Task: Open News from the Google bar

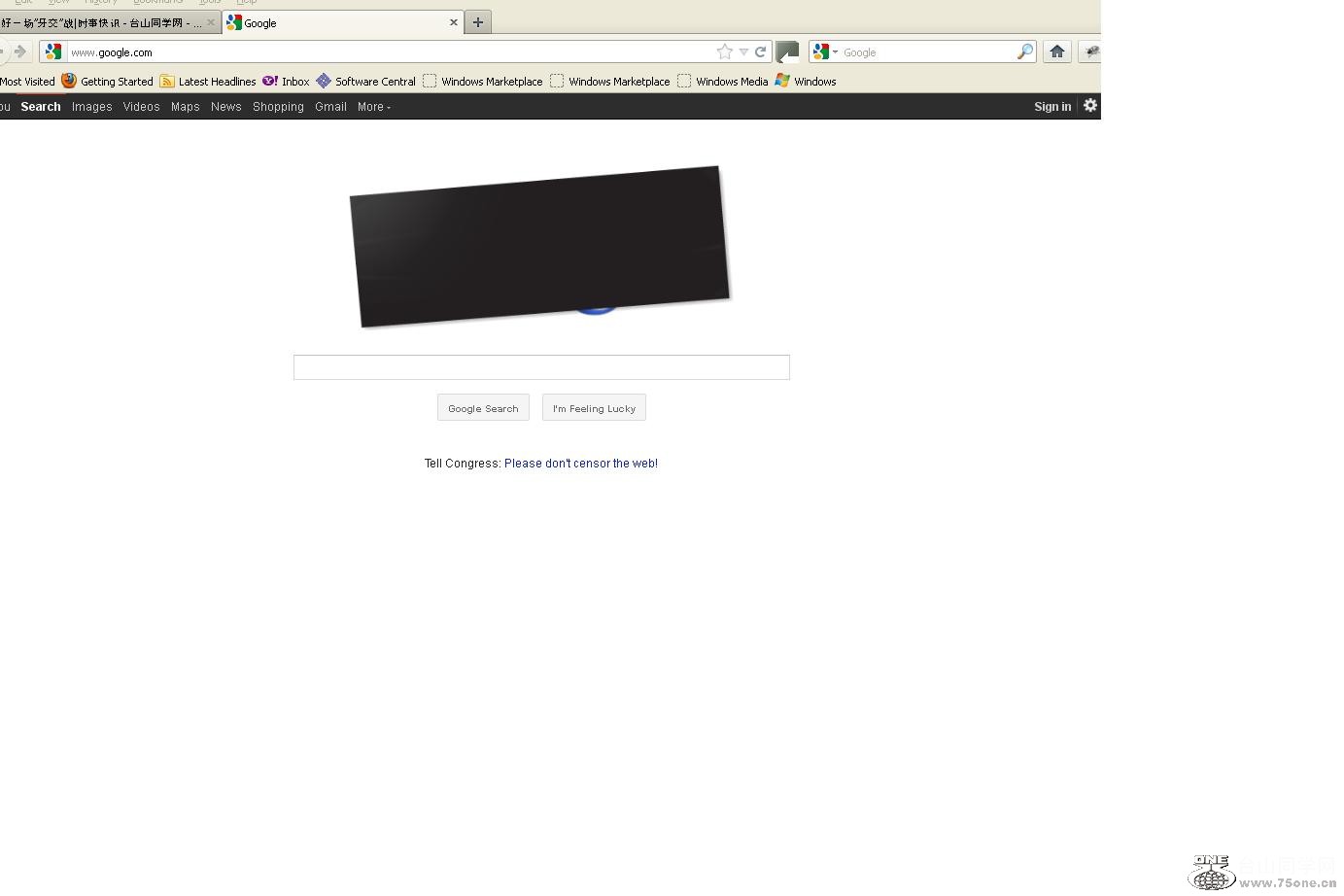Action: click(x=225, y=107)
